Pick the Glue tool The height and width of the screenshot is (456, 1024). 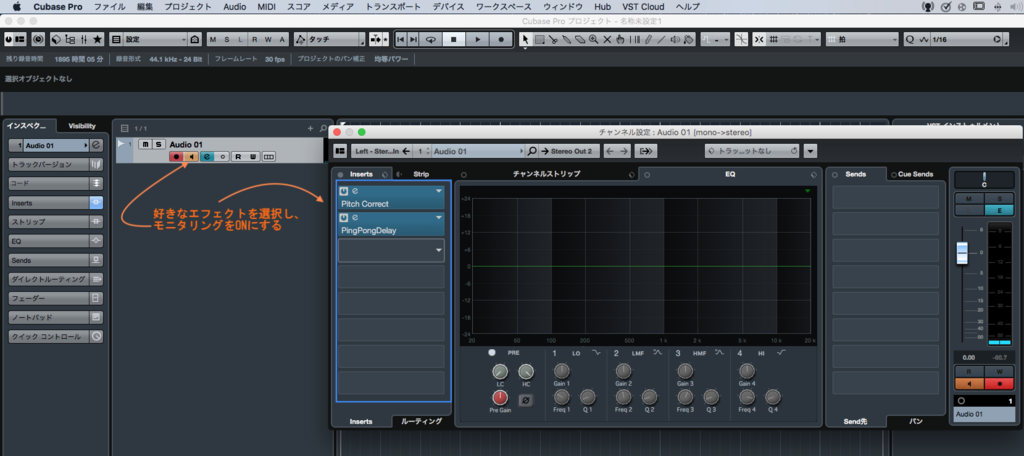(566, 39)
